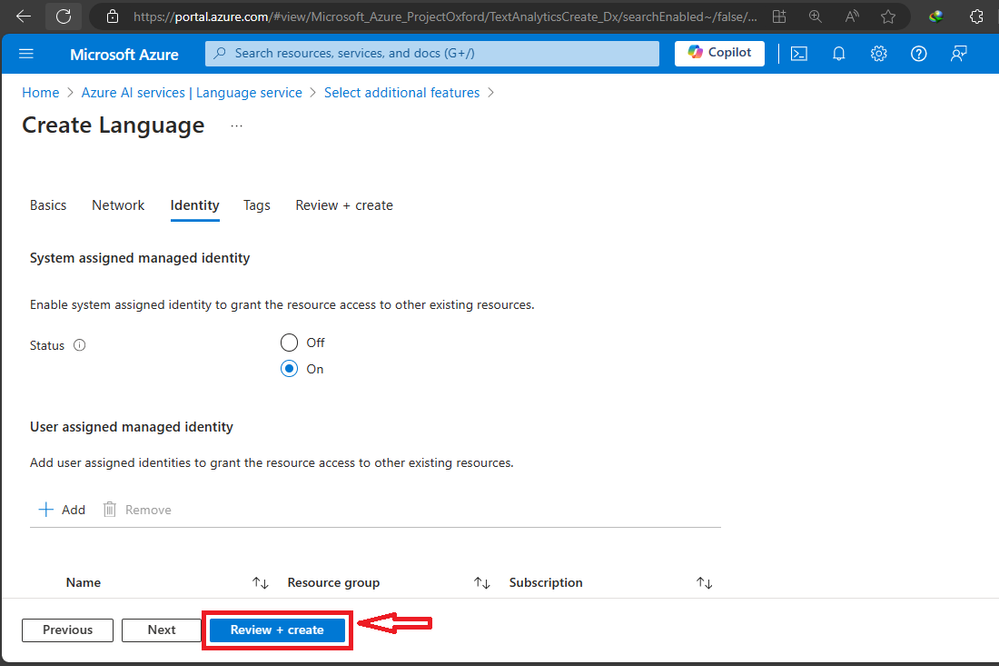Add a user assigned identity

(62, 509)
